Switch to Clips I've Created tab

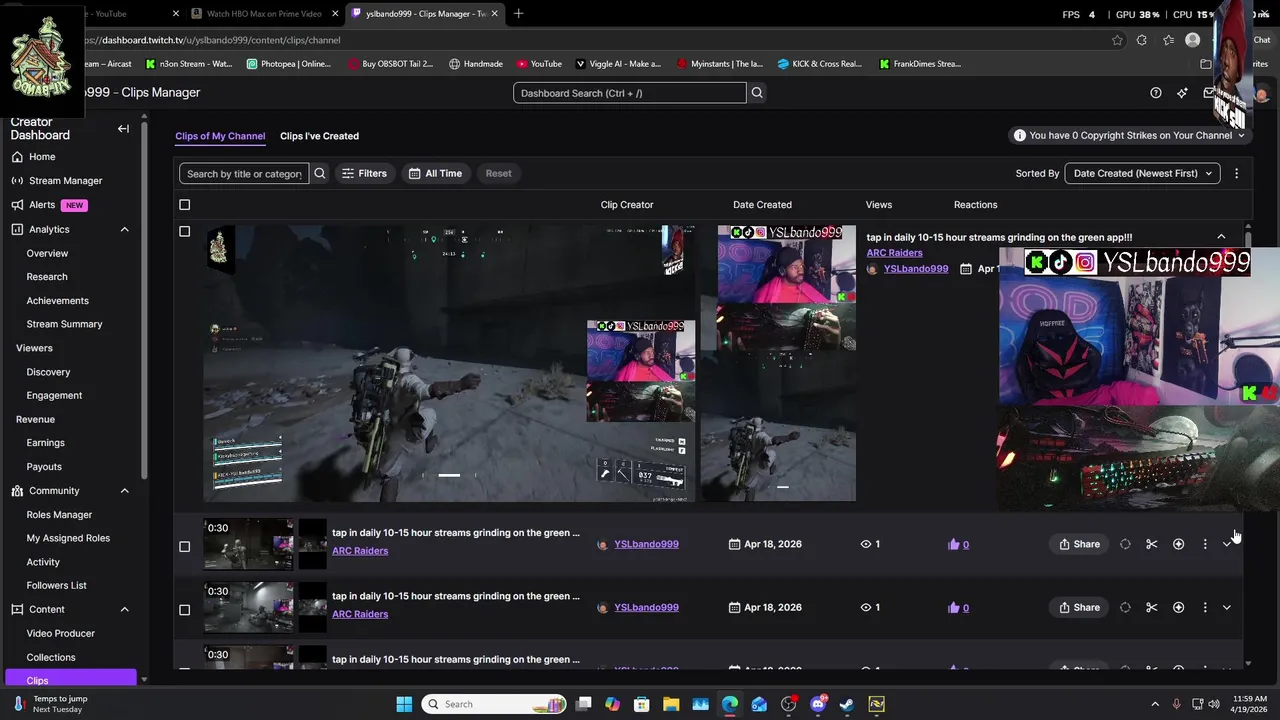(x=319, y=136)
